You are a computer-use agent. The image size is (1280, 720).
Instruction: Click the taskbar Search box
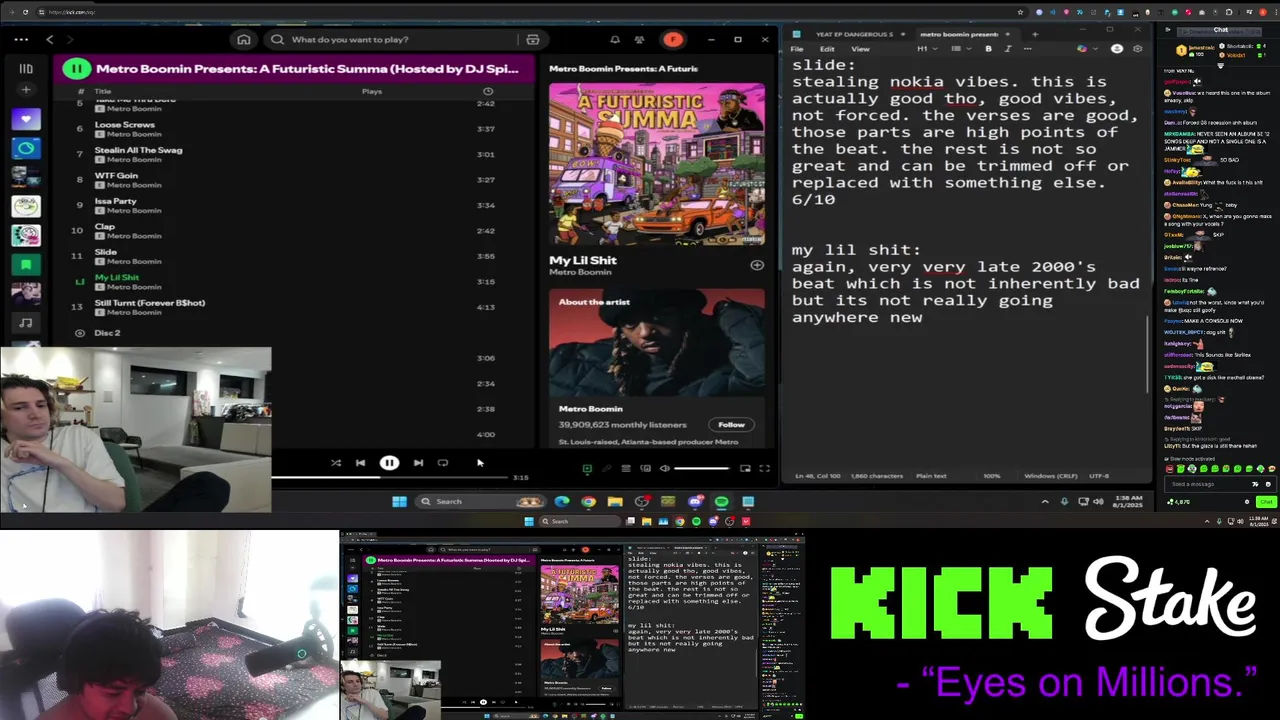pos(482,501)
